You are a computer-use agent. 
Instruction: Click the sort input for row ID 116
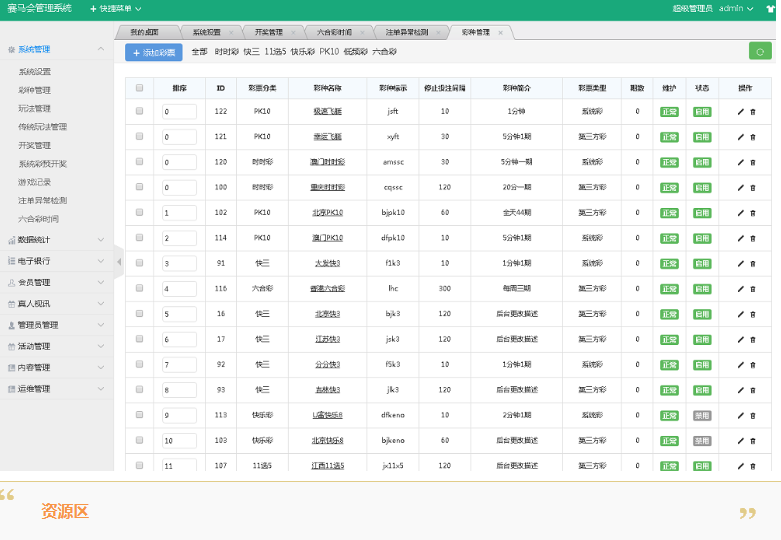(x=179, y=288)
